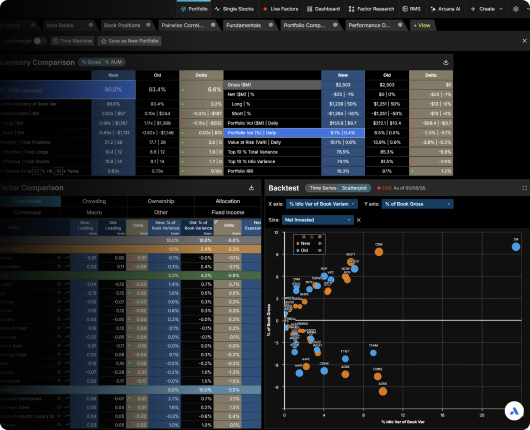Toggle visibility of New series in legend
Viewport: 530px width, 430px height.
pos(320,243)
